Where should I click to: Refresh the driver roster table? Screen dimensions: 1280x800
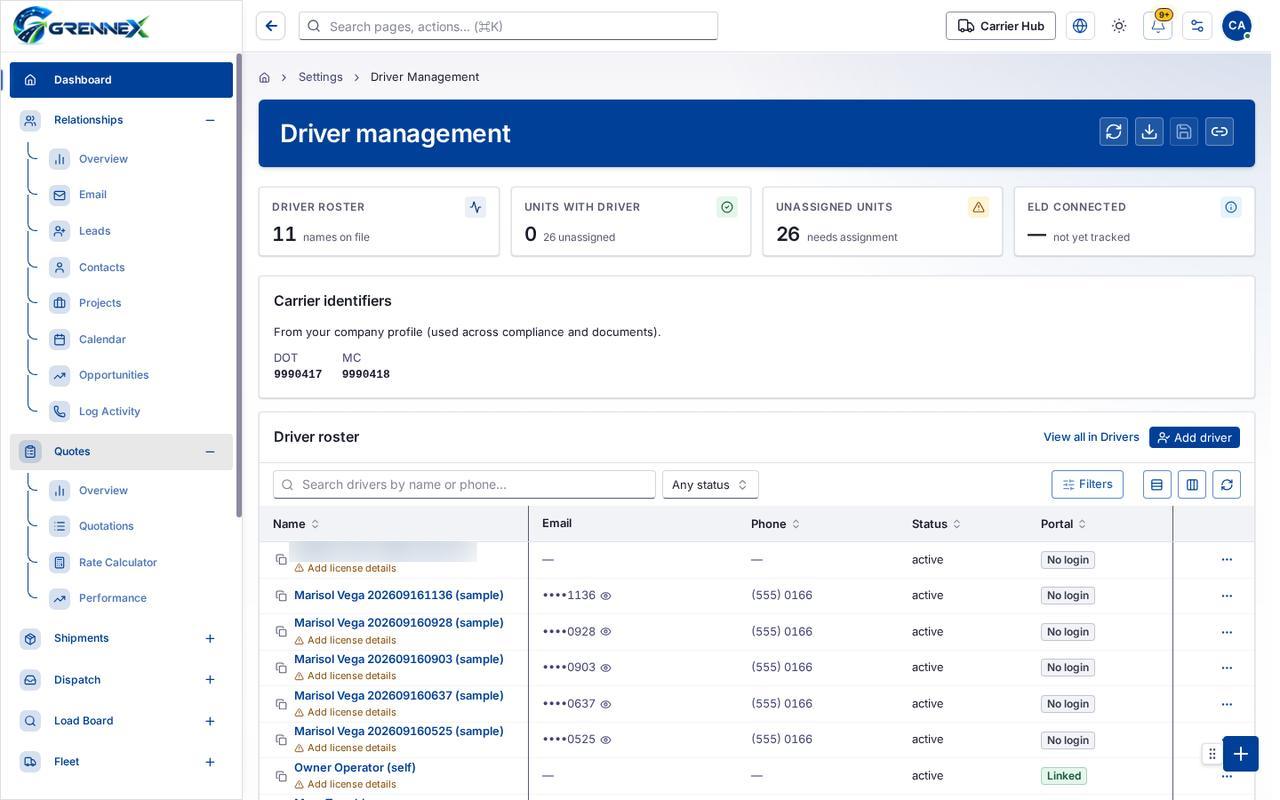pyautogui.click(x=1227, y=485)
